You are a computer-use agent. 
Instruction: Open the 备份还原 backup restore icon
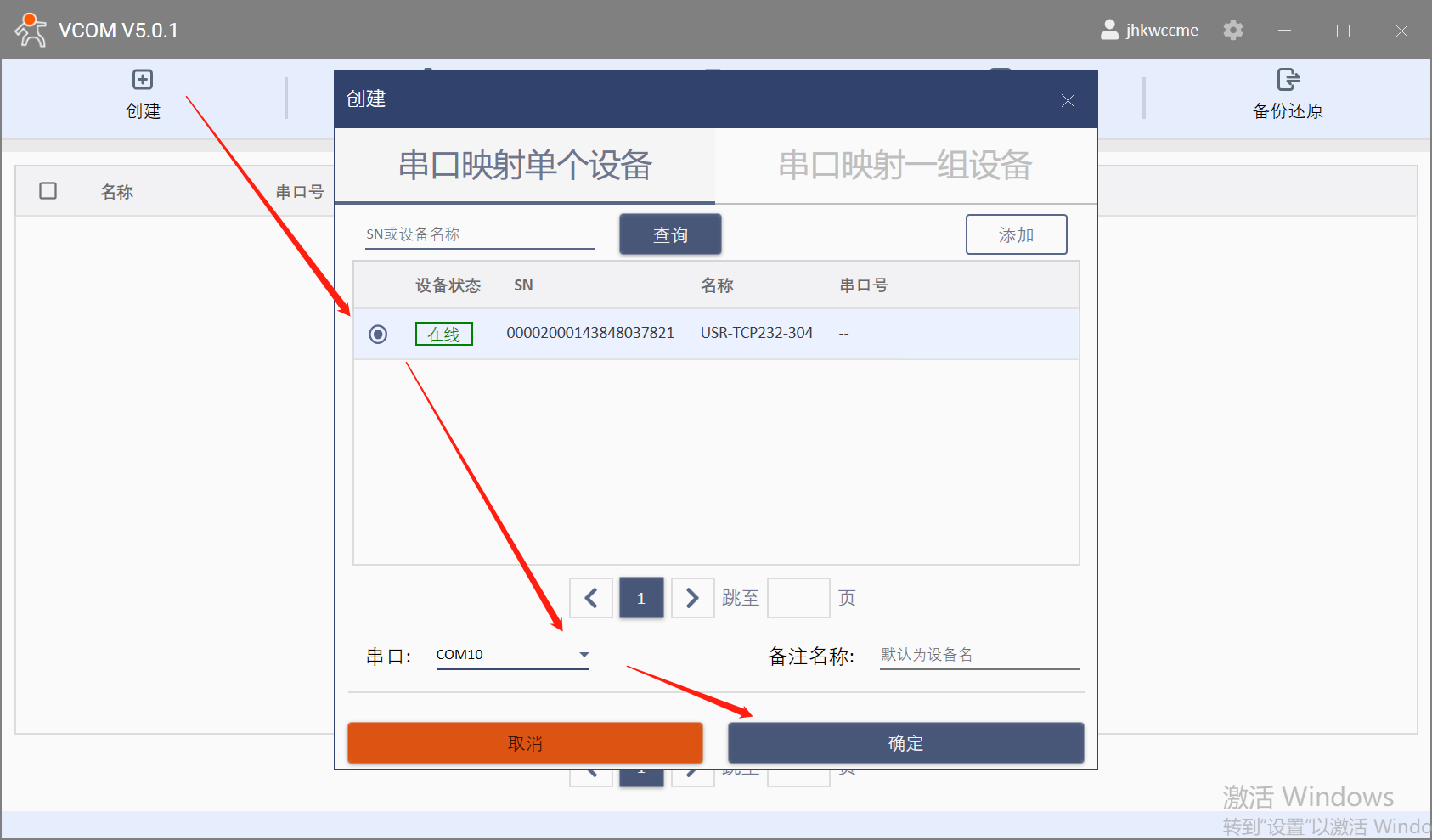1288,80
